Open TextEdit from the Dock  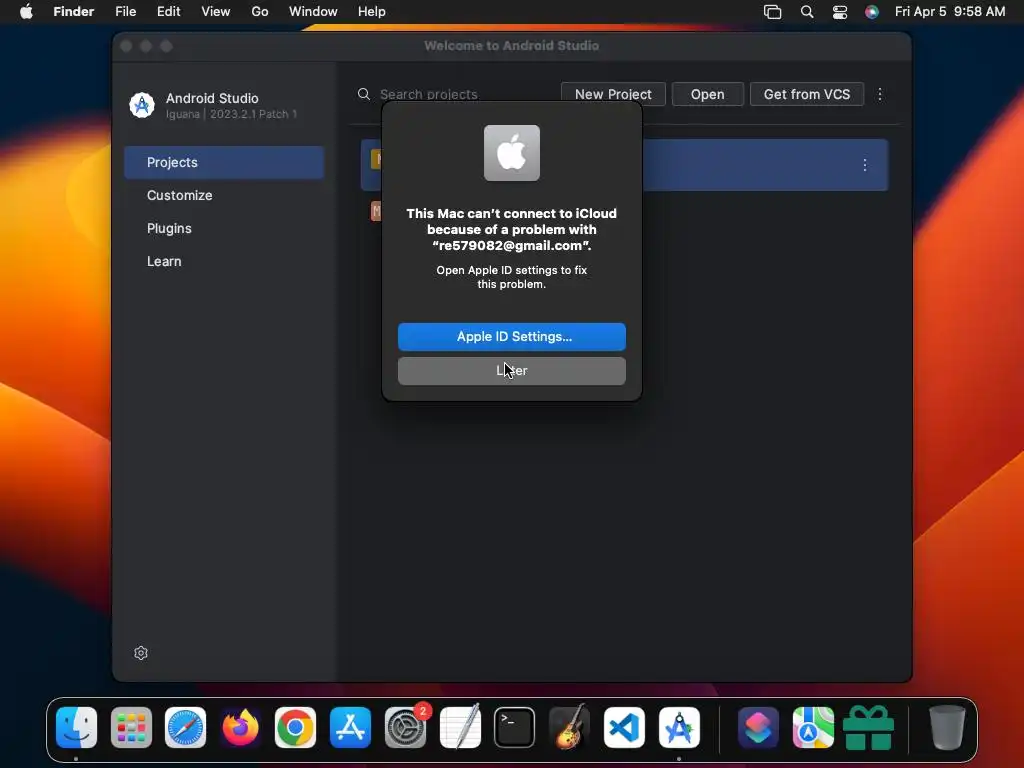[460, 728]
